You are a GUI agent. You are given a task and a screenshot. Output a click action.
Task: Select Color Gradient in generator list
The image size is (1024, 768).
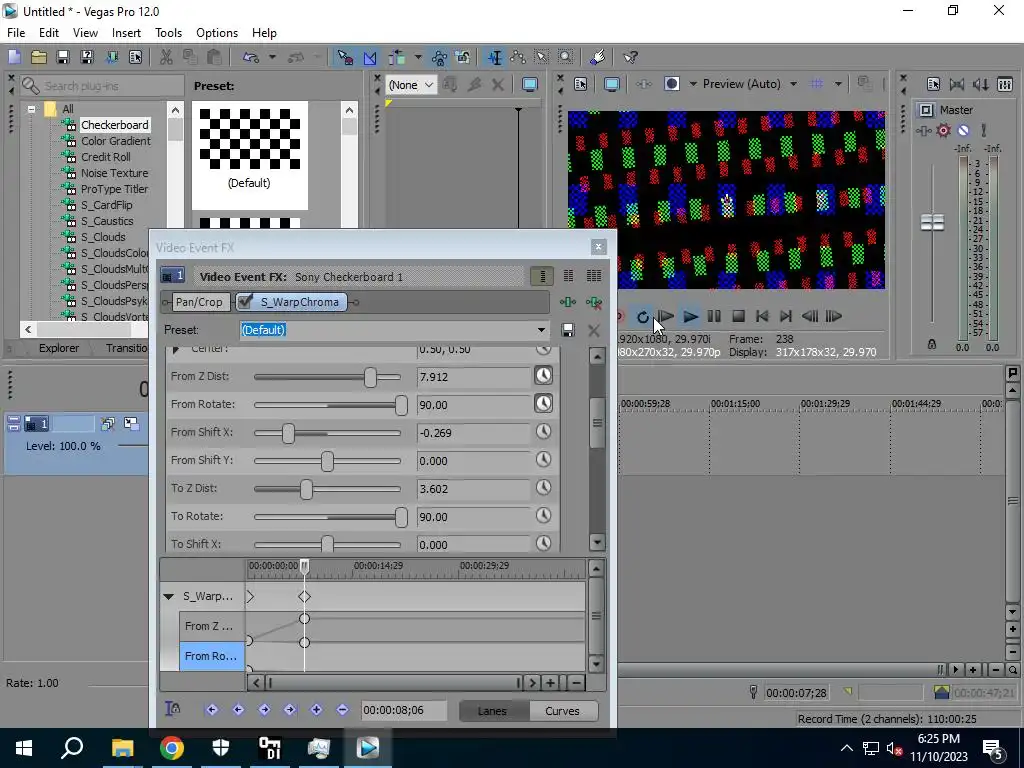pyautogui.click(x=116, y=141)
